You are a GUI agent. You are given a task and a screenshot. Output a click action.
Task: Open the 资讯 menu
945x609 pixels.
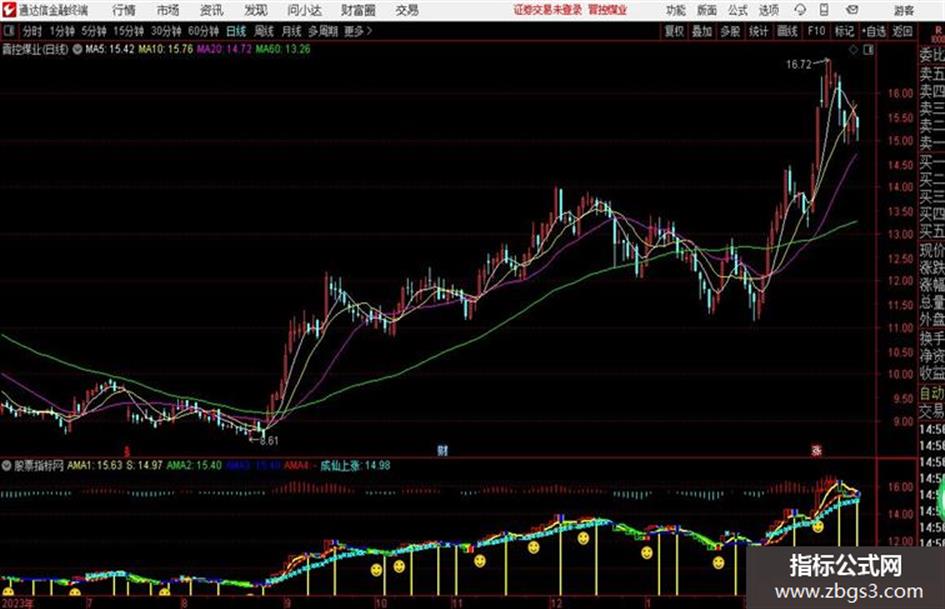212,10
